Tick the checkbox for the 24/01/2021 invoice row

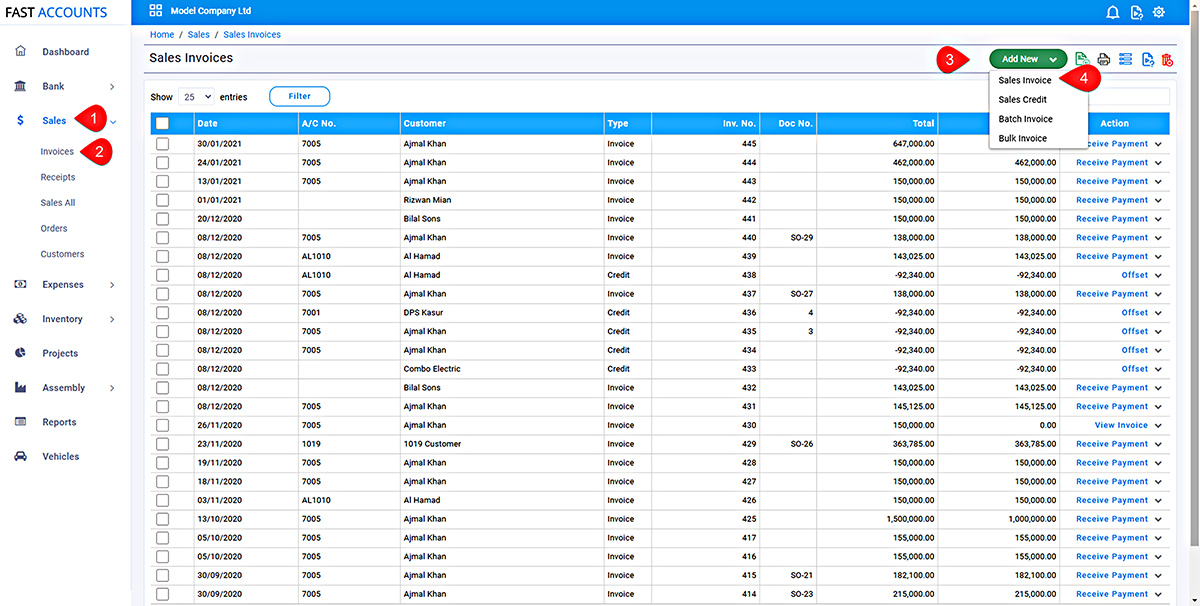162,162
